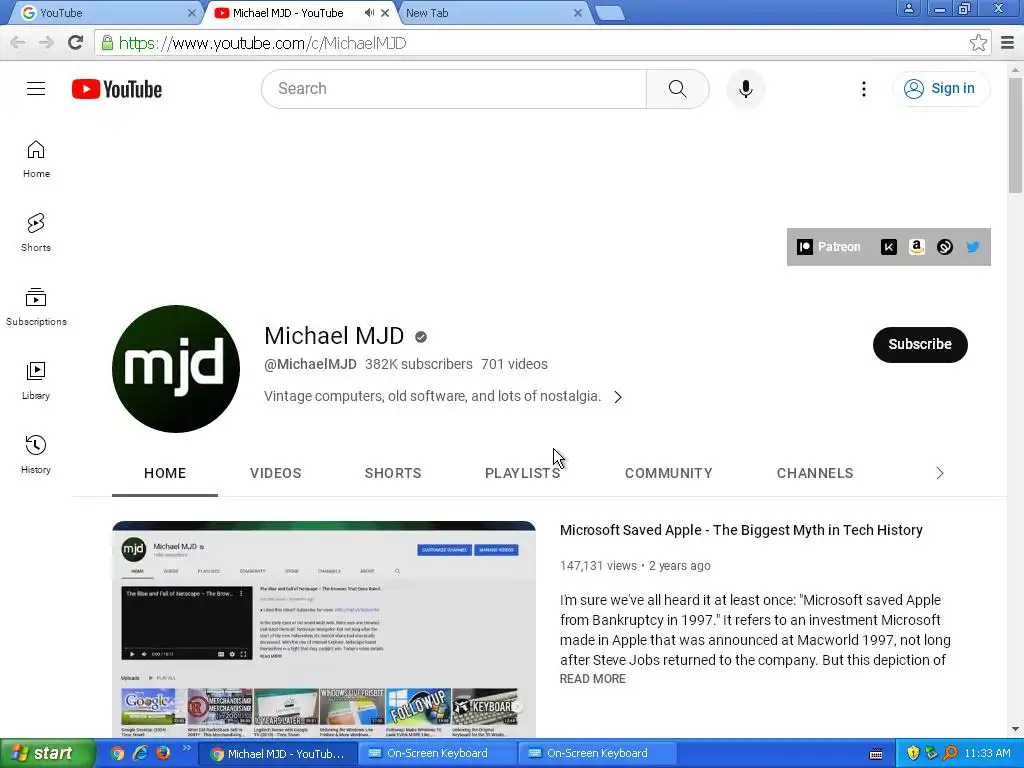Open the Patreon banner link
This screenshot has width=1024, height=768.
pos(829,247)
